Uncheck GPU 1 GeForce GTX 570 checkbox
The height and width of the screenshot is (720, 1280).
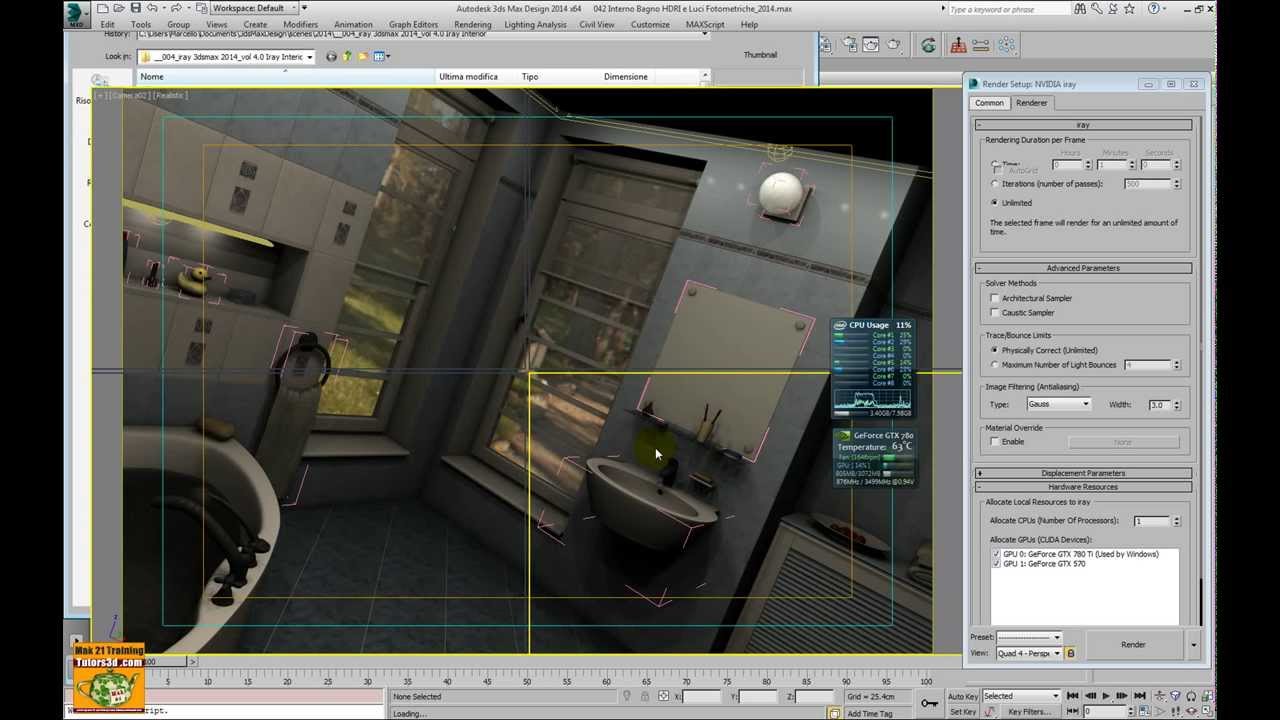click(996, 564)
